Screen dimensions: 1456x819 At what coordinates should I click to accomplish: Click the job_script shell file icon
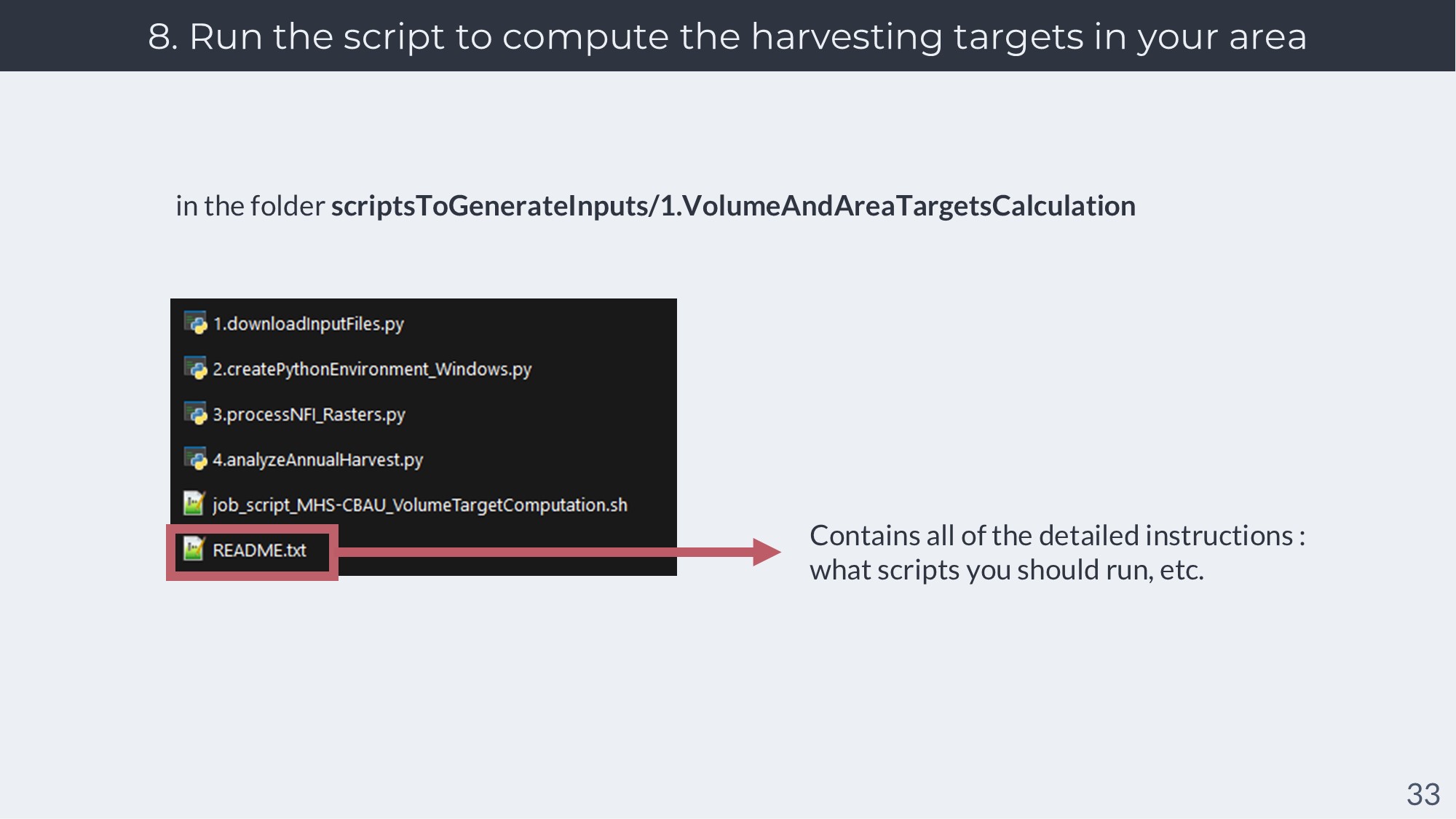click(x=194, y=504)
